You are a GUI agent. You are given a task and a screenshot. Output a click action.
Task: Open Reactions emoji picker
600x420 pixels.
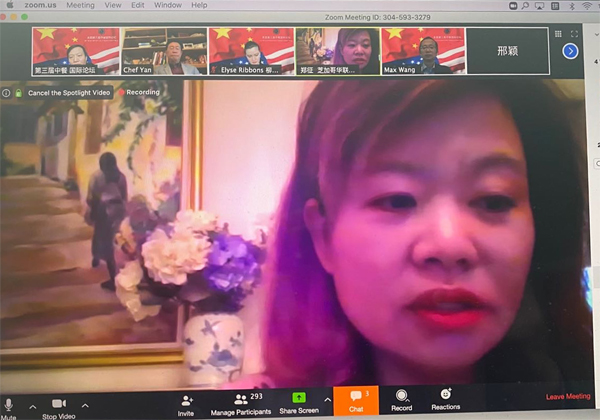coord(446,399)
